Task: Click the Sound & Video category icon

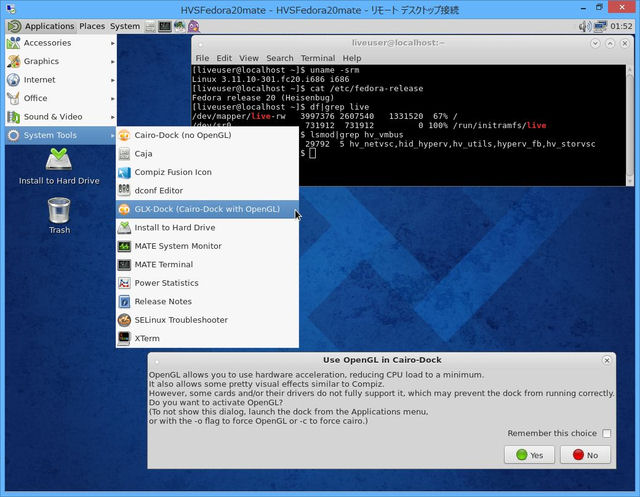Action: coord(13,117)
